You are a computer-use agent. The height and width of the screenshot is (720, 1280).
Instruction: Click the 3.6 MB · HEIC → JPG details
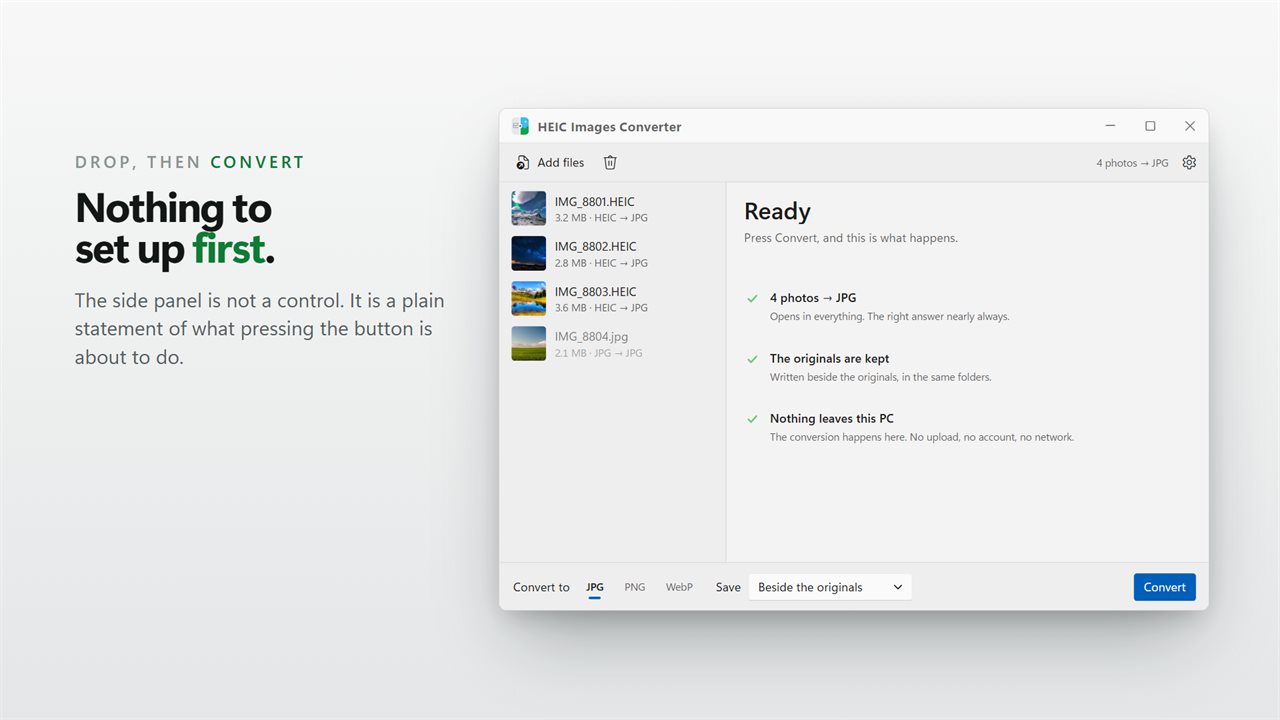point(601,308)
